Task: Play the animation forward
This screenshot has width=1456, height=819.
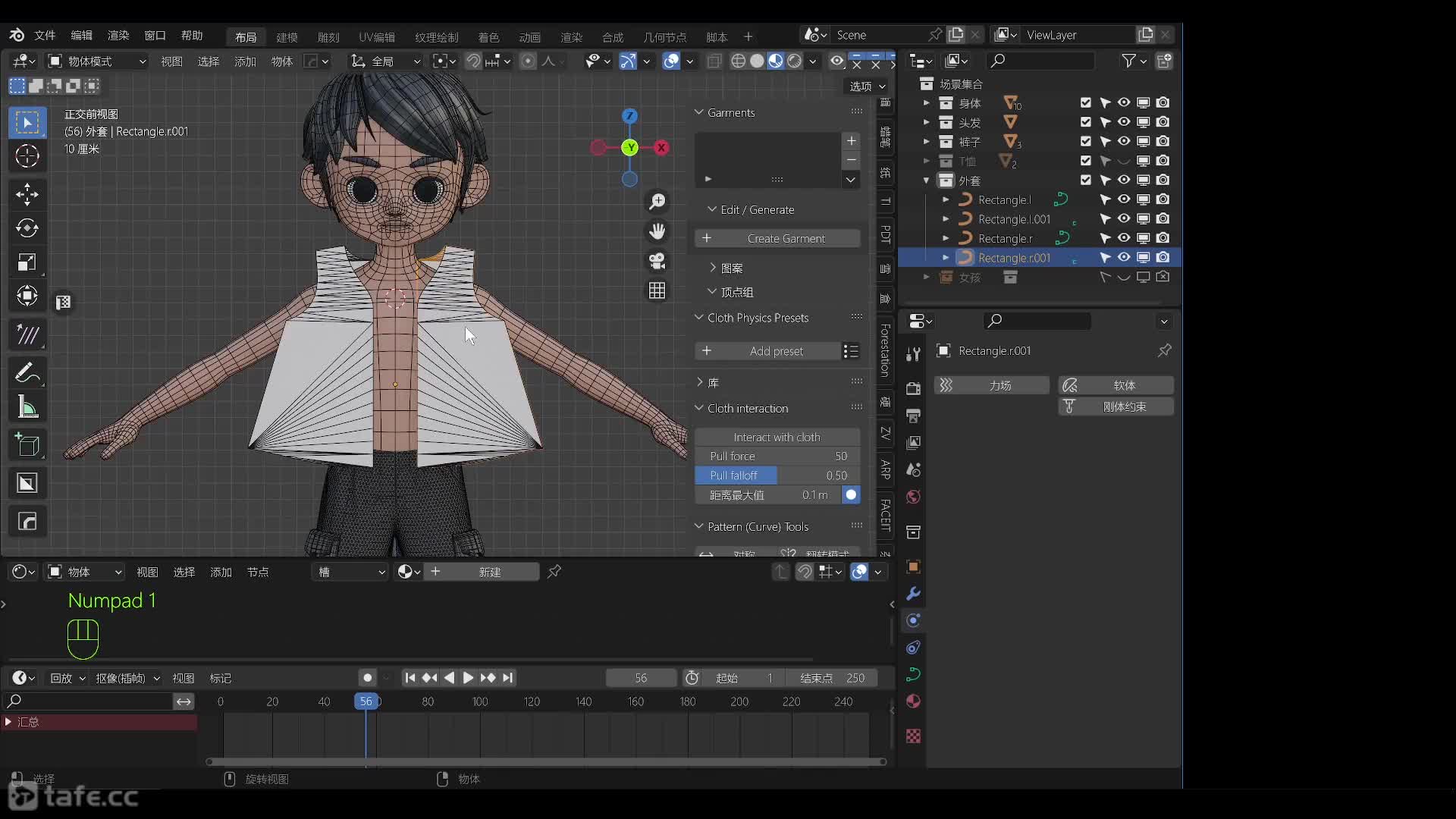Action: 468,678
